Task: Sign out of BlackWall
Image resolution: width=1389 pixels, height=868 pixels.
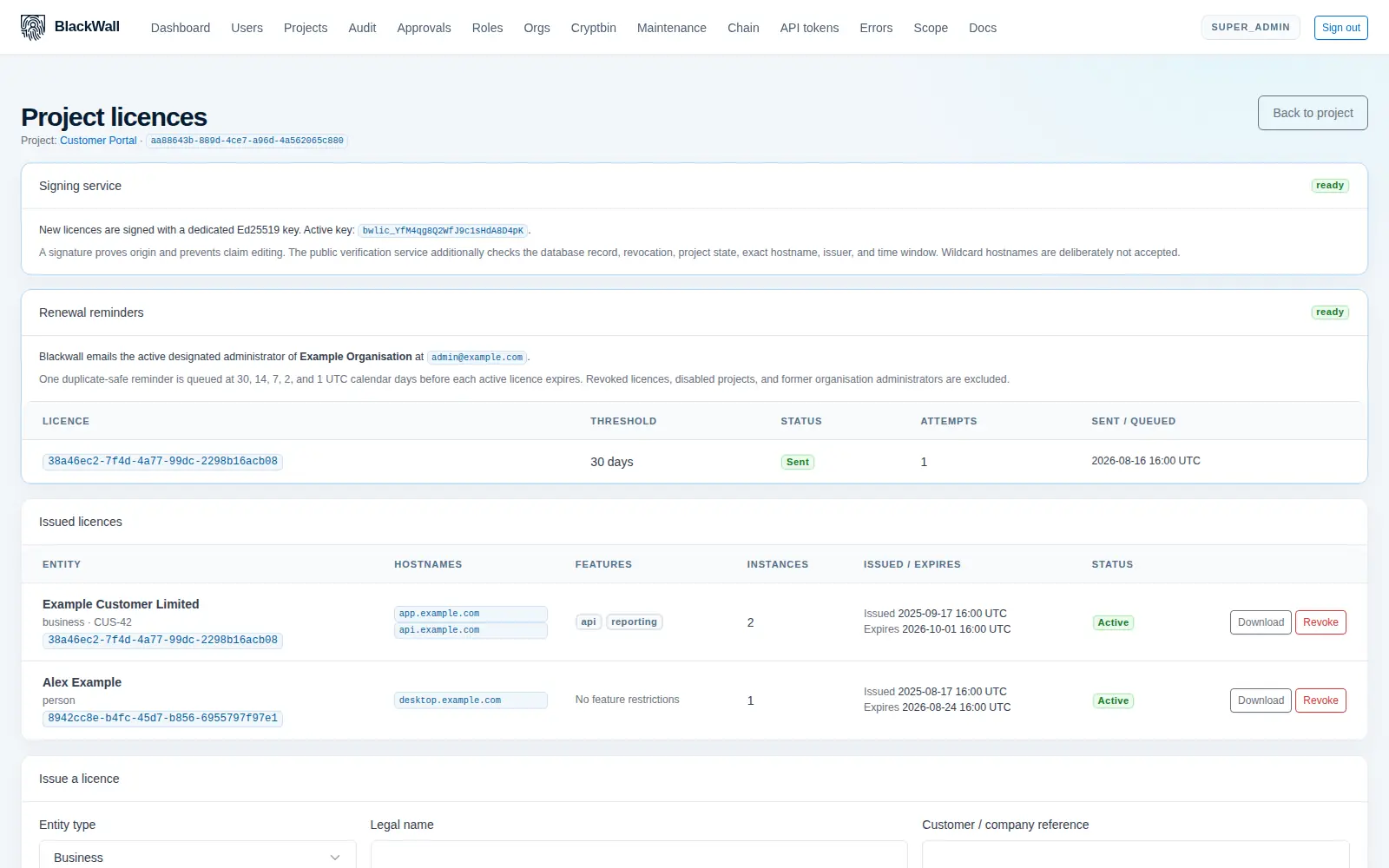Action: [1340, 28]
